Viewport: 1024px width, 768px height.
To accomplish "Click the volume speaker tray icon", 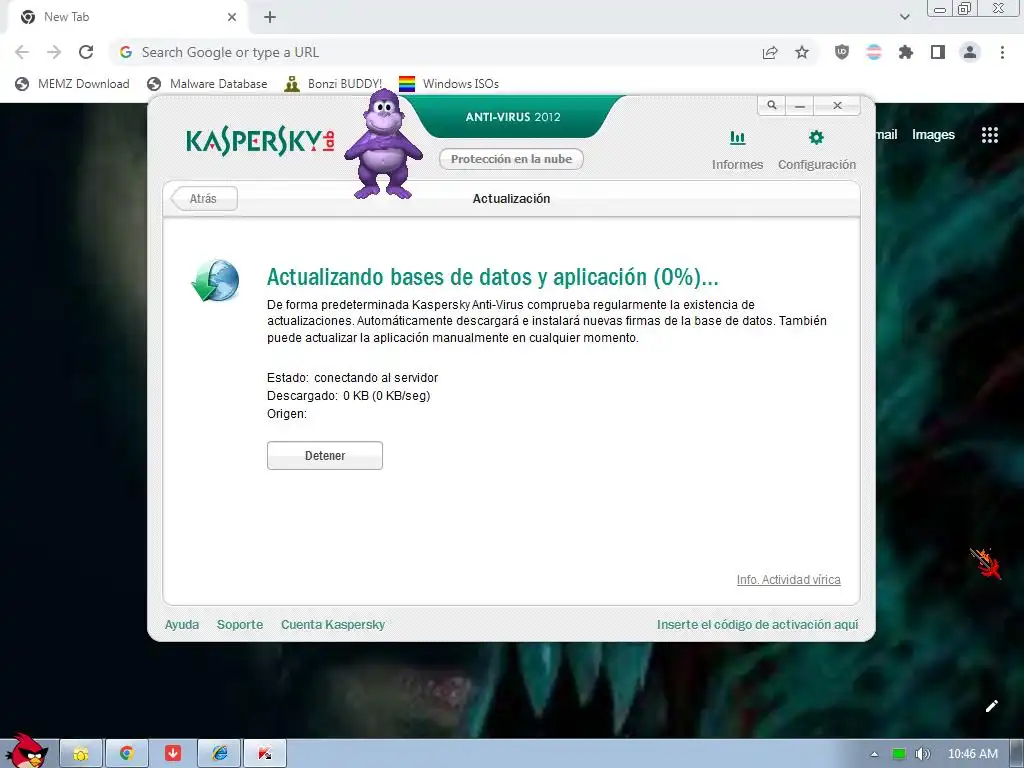I will point(923,754).
